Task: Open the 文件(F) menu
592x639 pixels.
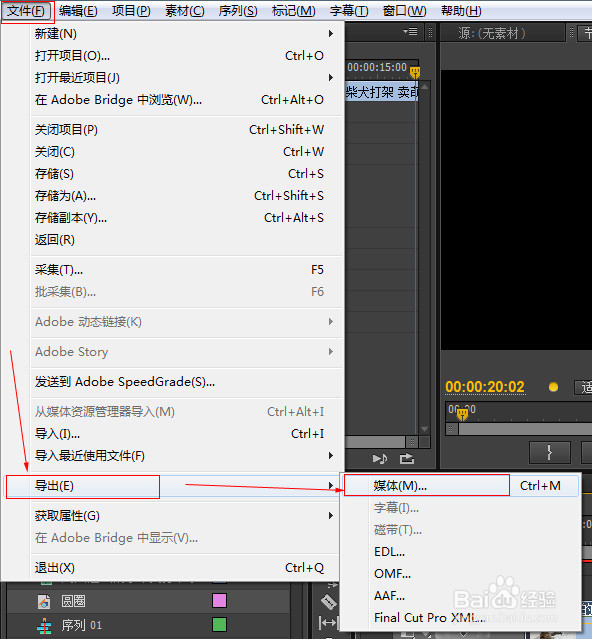Action: click(x=26, y=11)
